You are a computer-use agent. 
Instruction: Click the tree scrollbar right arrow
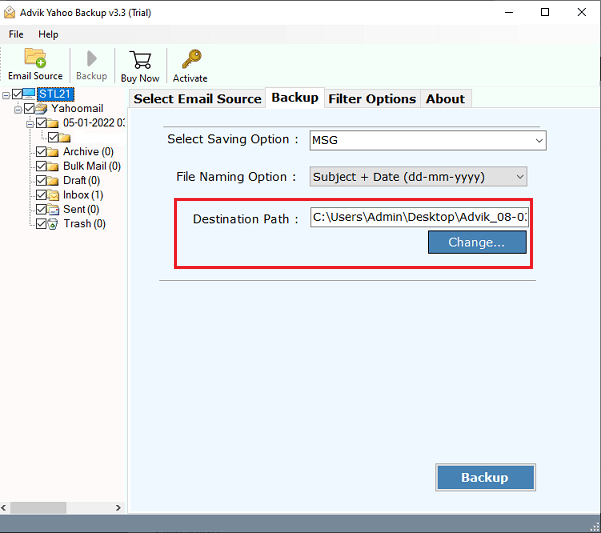118,508
